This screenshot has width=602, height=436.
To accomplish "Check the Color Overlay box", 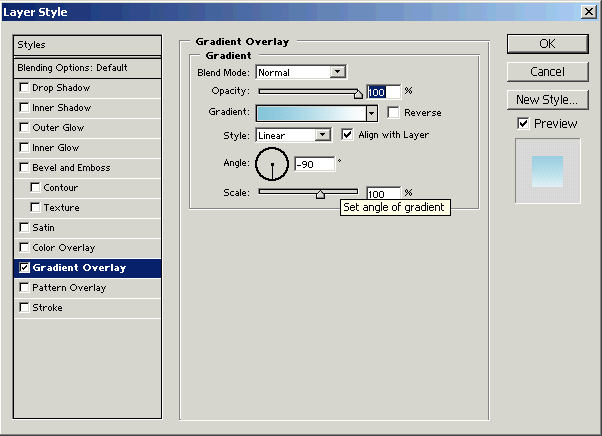I will (24, 248).
